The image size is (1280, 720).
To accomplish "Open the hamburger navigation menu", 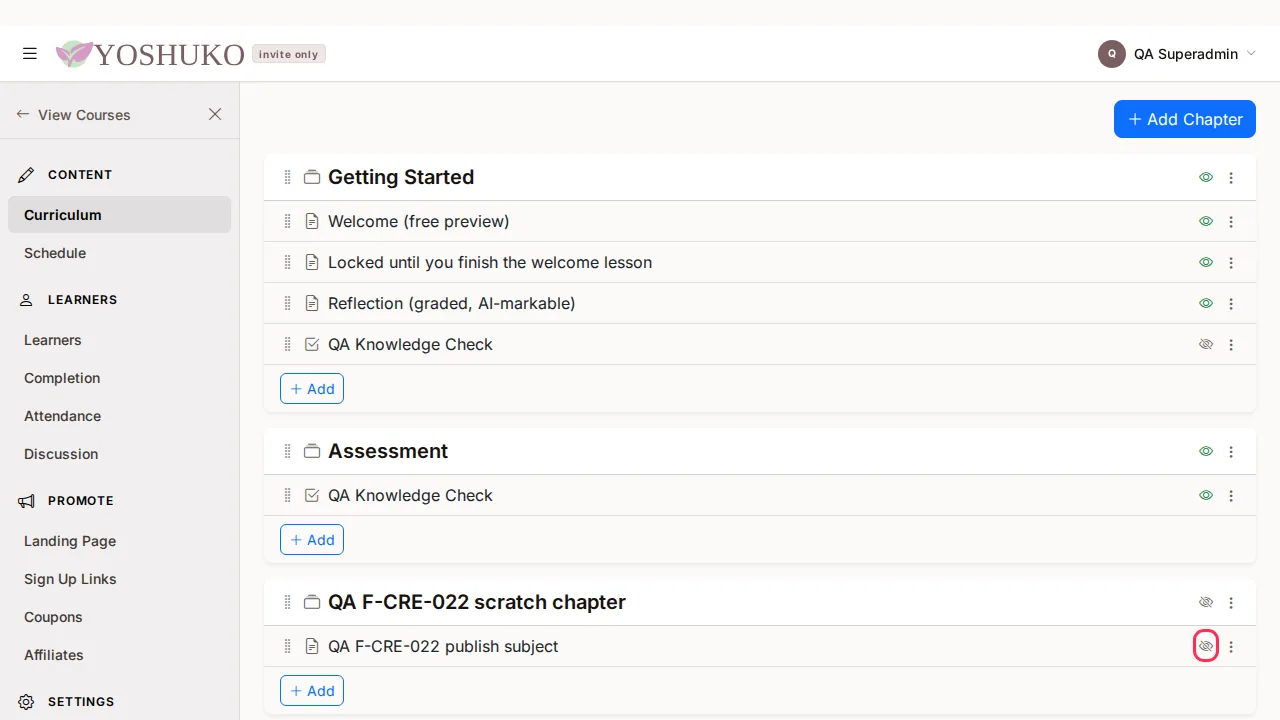I will [x=30, y=54].
